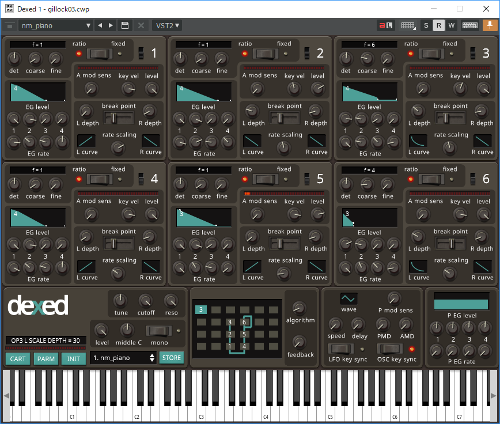Close the Dexed plugin window
This screenshot has height=424, width=500.
[x=486, y=9]
